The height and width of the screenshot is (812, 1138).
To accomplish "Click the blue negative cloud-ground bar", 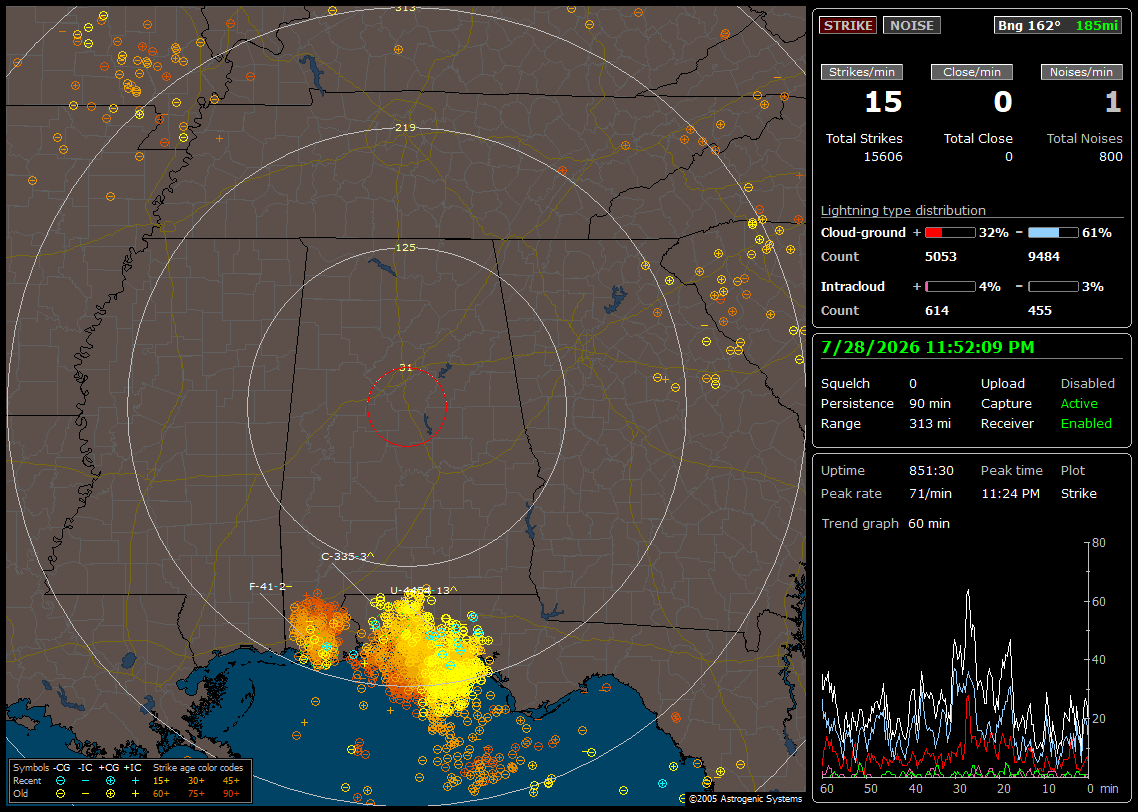I will click(x=1053, y=233).
